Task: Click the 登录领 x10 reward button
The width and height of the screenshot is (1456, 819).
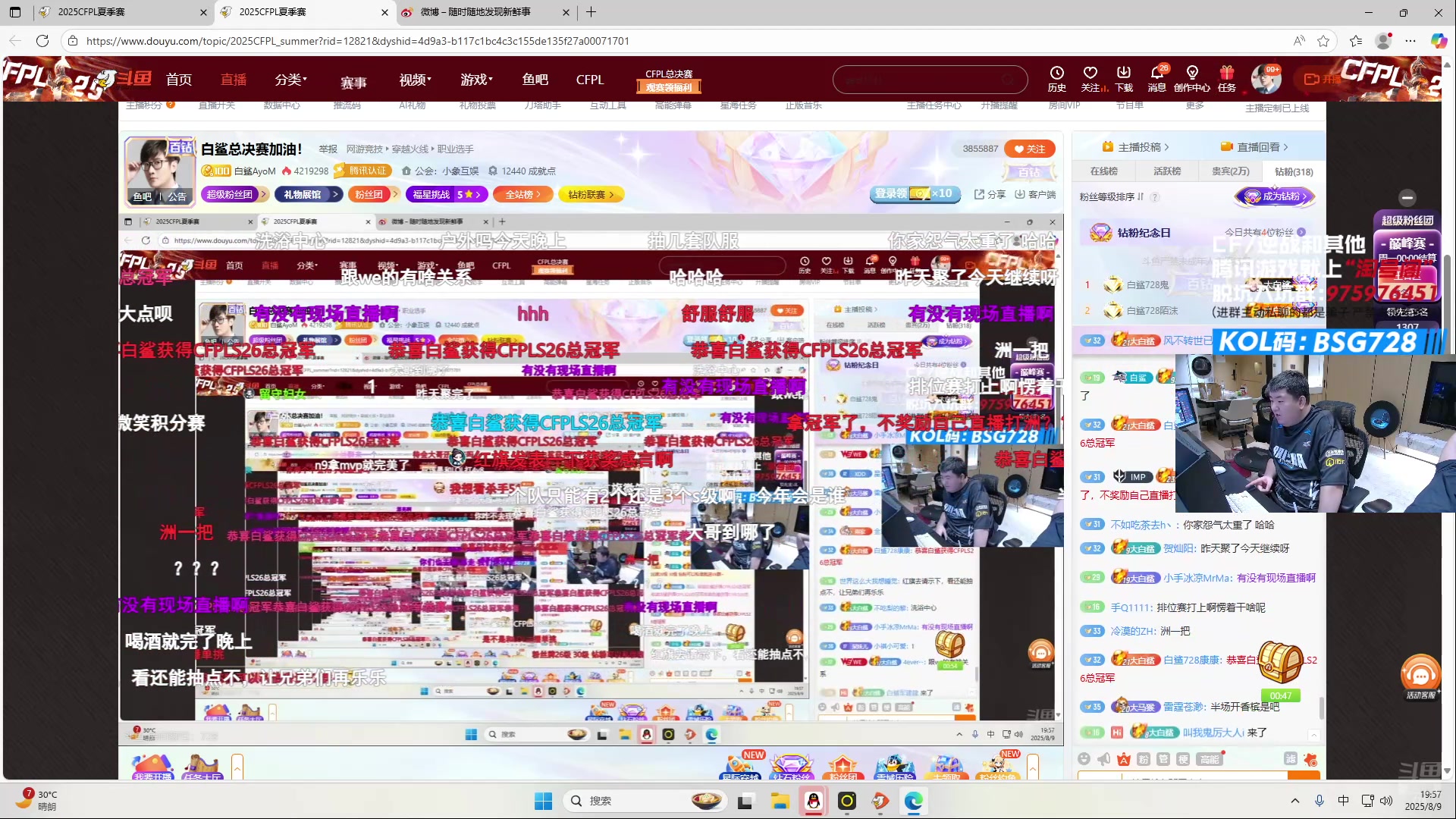Action: tap(915, 194)
